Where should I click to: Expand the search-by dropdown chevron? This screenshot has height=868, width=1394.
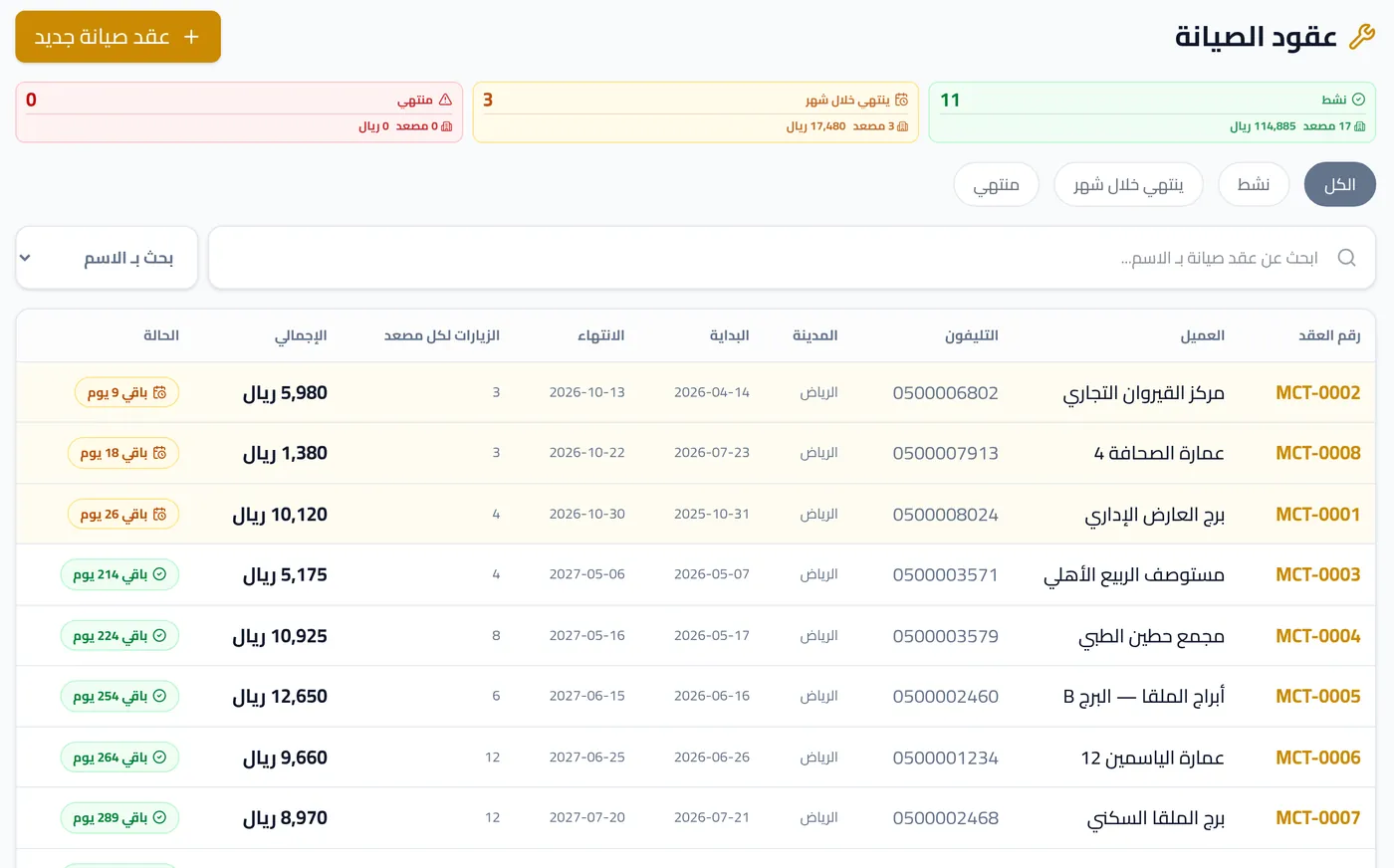(26, 258)
